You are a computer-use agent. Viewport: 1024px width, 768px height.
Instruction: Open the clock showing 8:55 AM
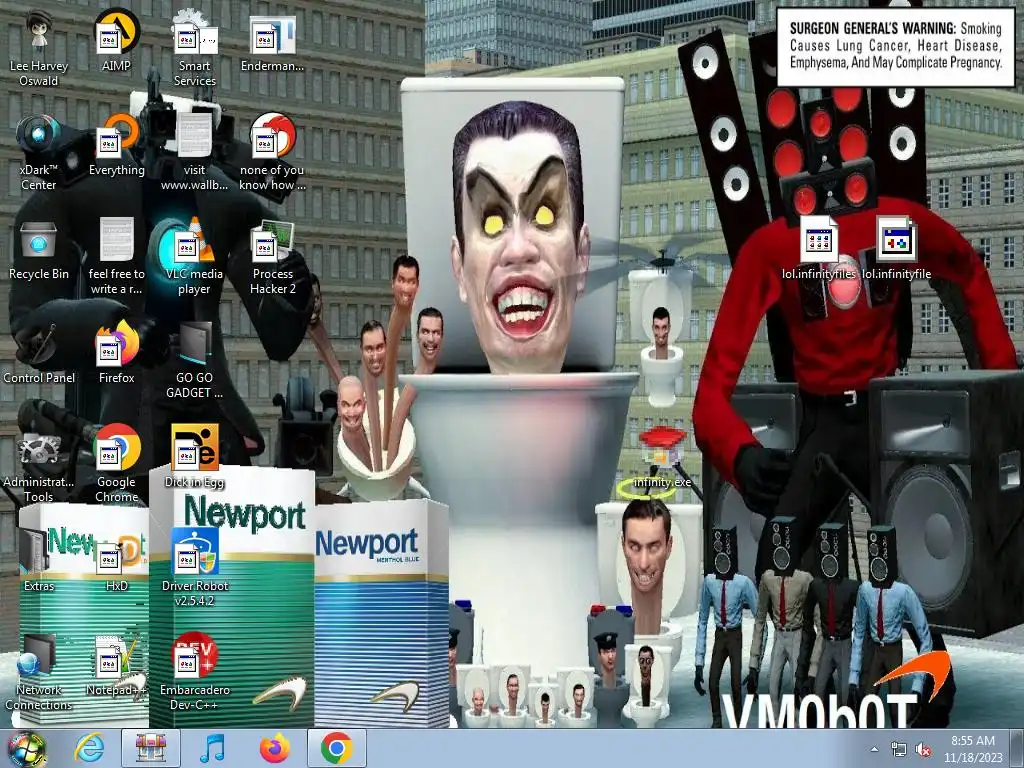point(973,748)
